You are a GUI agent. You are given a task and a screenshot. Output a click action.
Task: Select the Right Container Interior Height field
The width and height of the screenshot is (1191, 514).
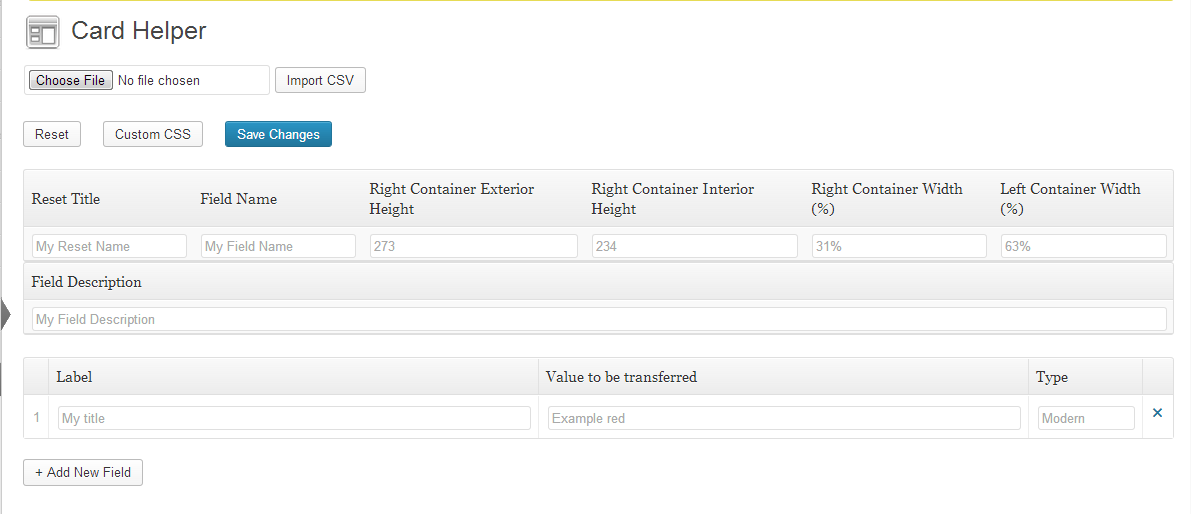point(694,246)
